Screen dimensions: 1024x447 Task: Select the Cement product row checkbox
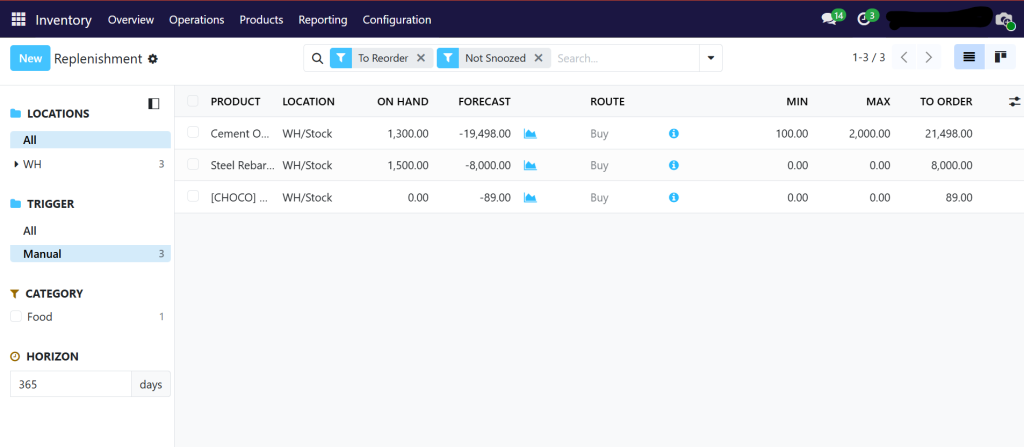tap(193, 133)
